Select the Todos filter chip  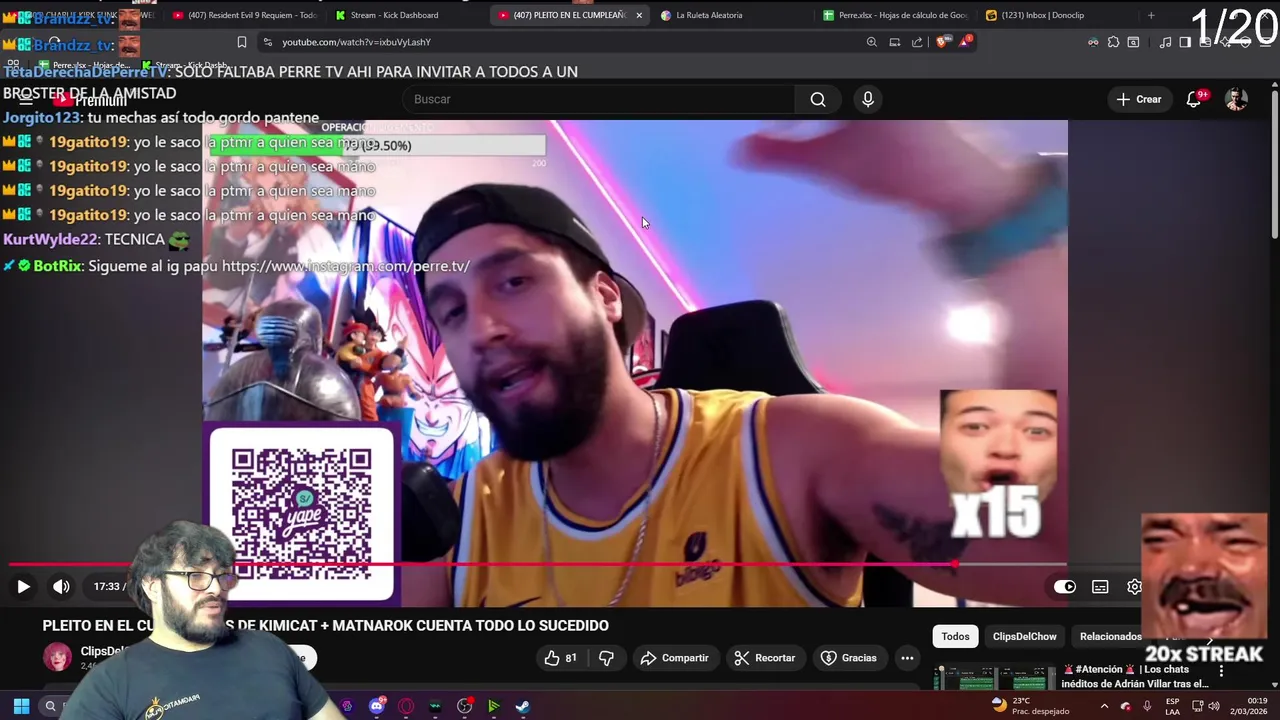pos(955,636)
